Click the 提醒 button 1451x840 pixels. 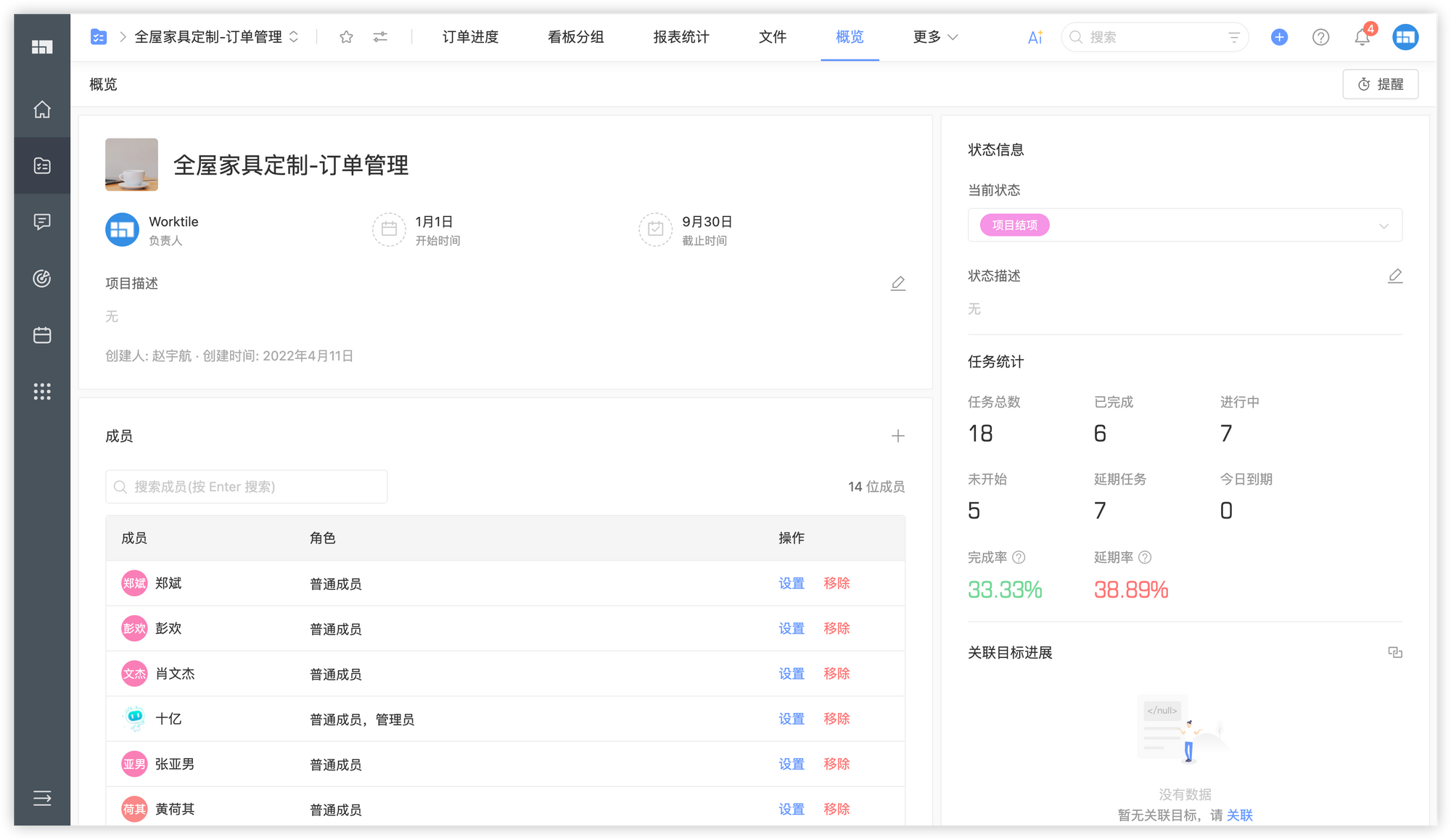click(1380, 84)
